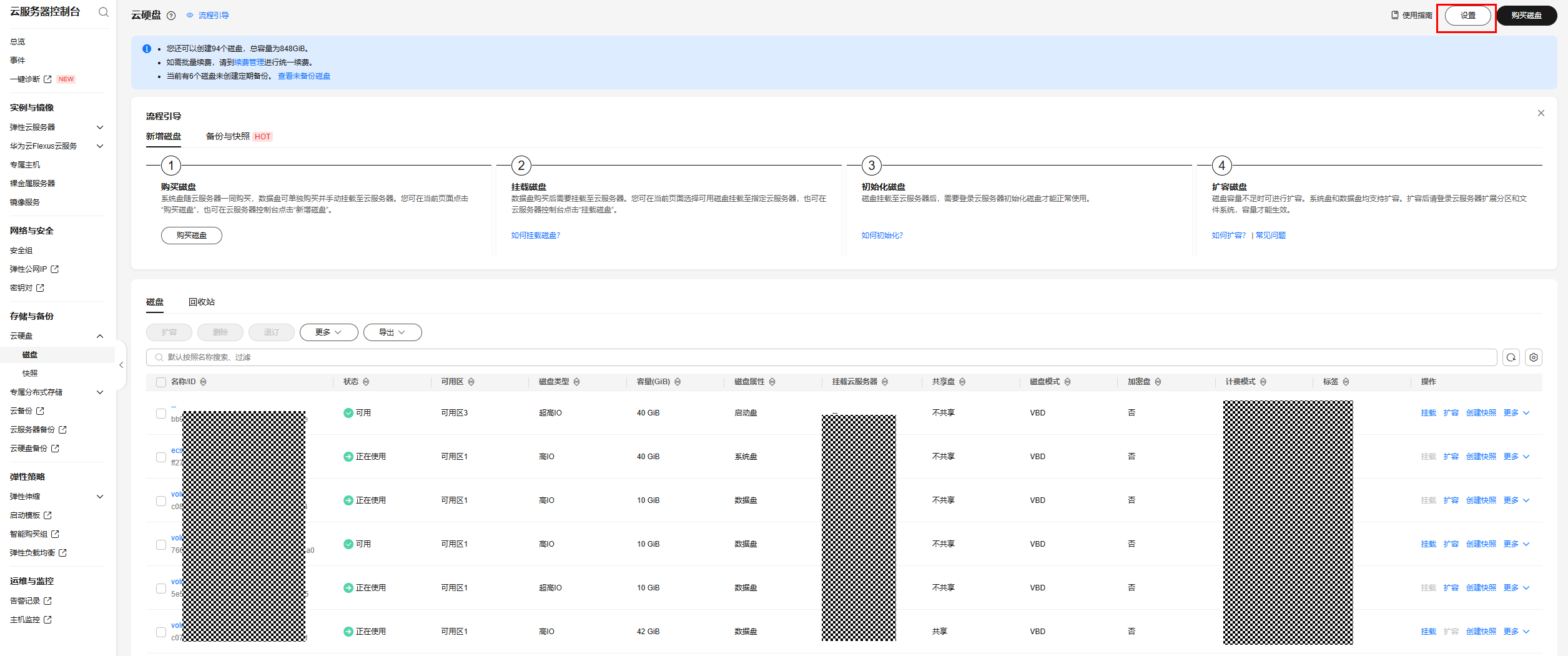Open the 查看未备份磁盘 link
Viewport: 1568px width, 656px height.
(304, 76)
